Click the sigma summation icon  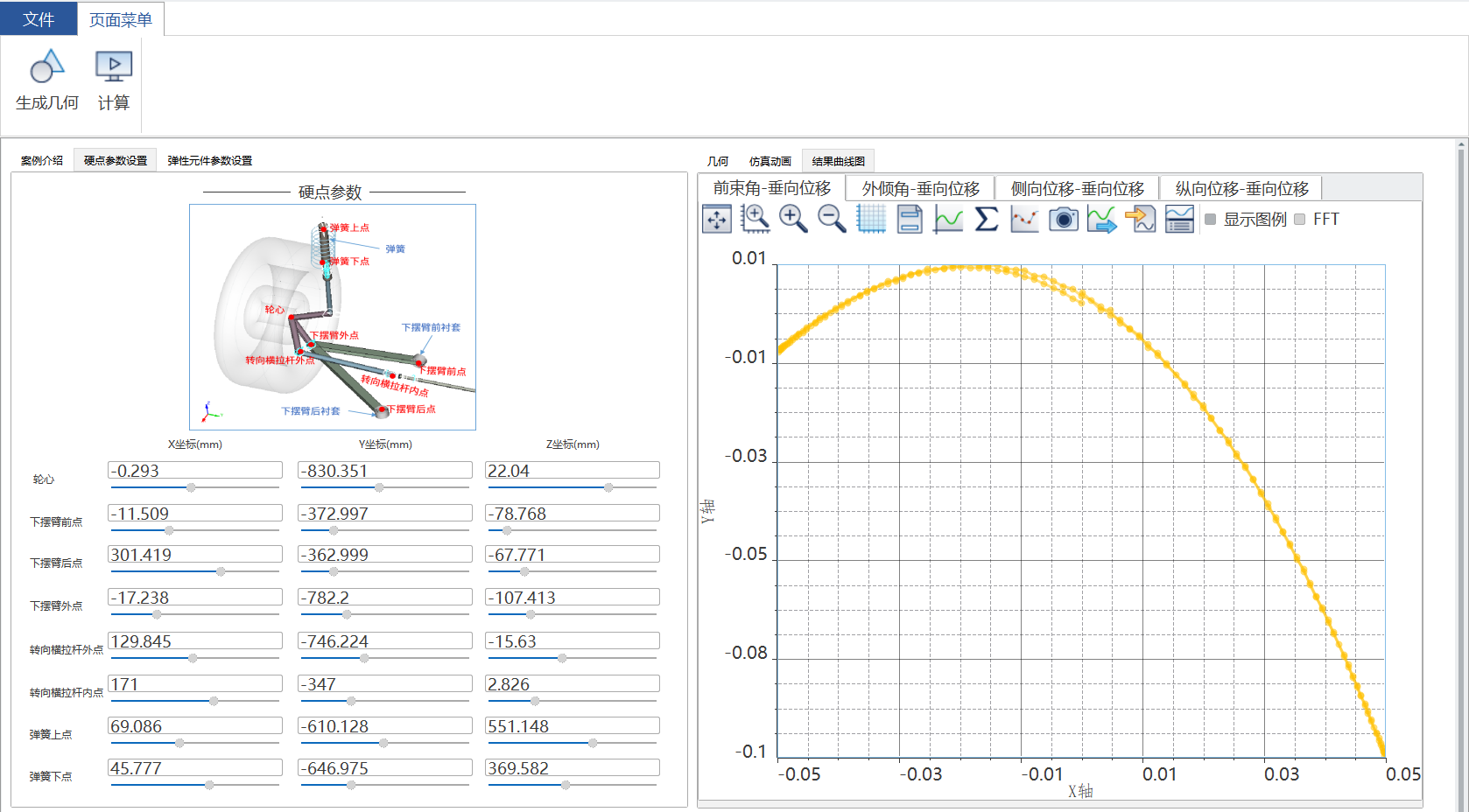click(987, 219)
